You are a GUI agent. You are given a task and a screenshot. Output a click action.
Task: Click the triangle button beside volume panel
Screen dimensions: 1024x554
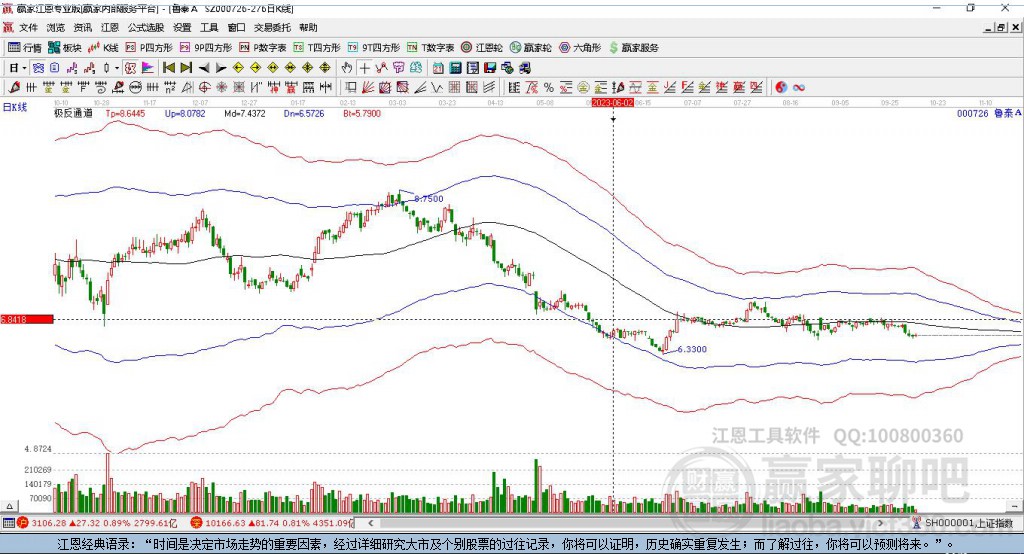click(x=9, y=506)
